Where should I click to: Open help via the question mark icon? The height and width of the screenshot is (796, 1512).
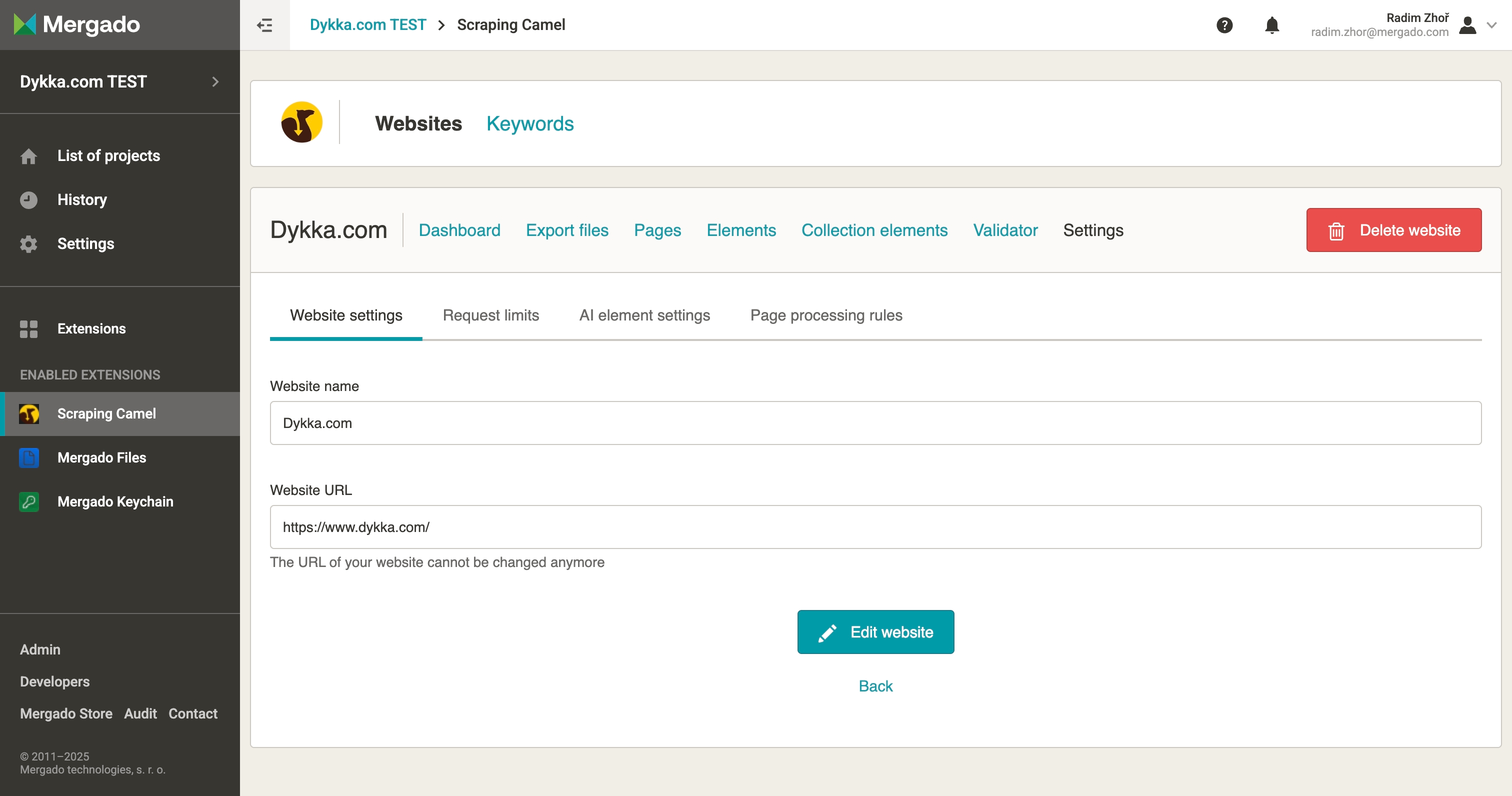(x=1224, y=24)
